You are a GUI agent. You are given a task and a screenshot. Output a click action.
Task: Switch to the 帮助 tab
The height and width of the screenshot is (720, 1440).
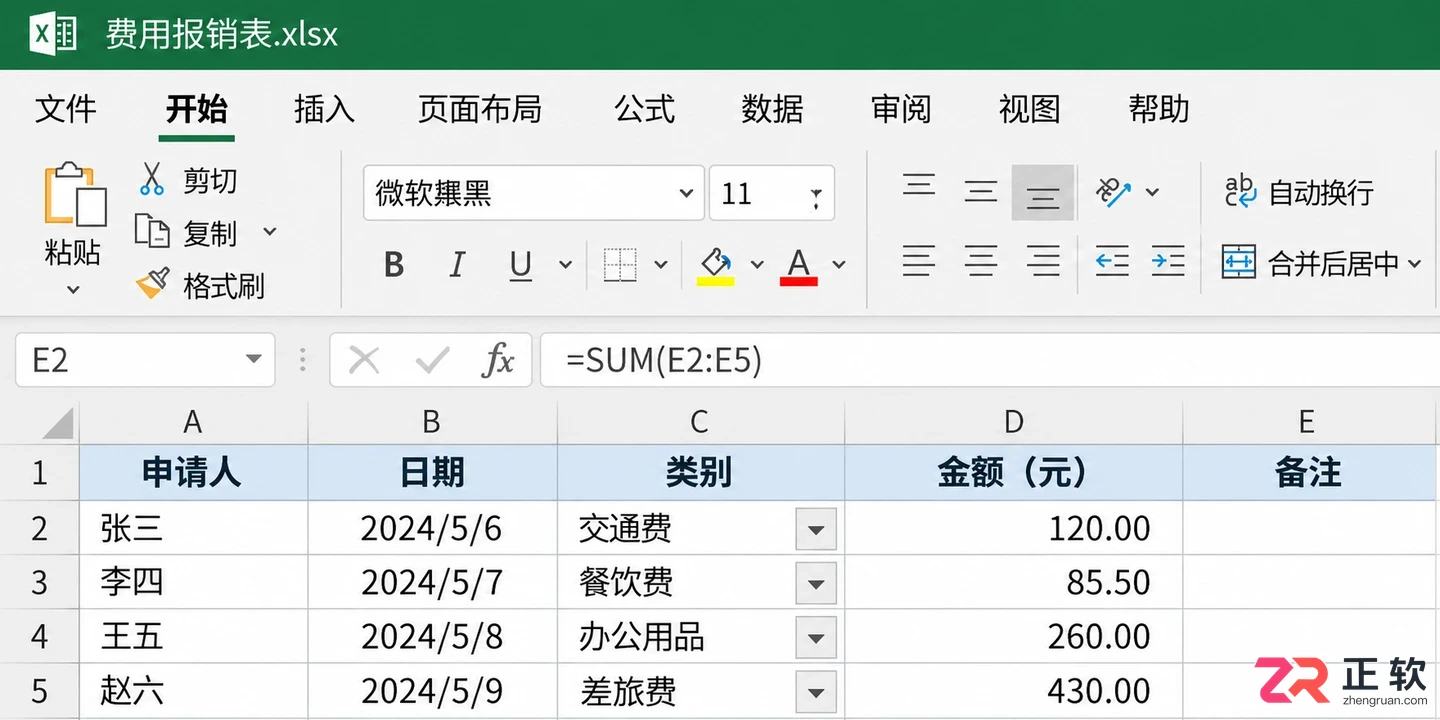click(1159, 108)
